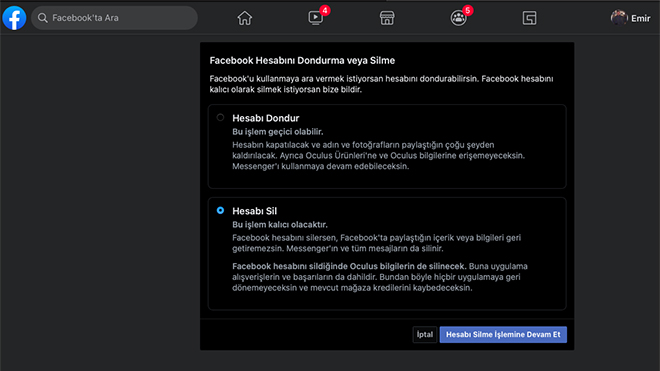Click the Hesabı Sil heading text
The height and width of the screenshot is (371, 660).
click(x=255, y=211)
